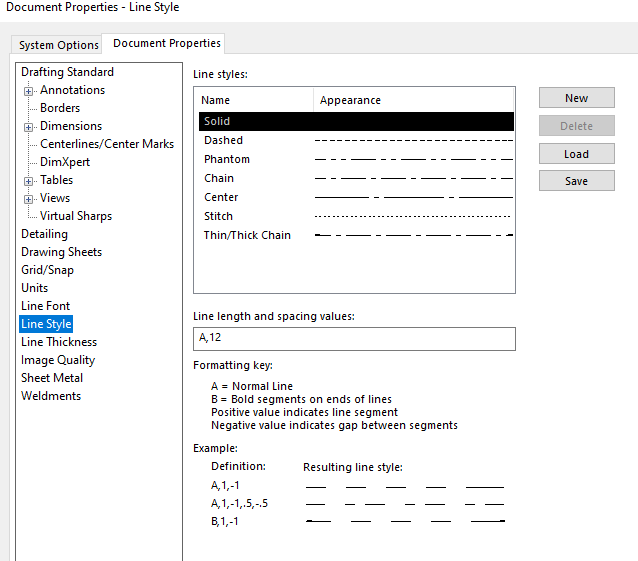This screenshot has height=561, width=638.
Task: Click the Appearance column header
Action: [x=350, y=100]
